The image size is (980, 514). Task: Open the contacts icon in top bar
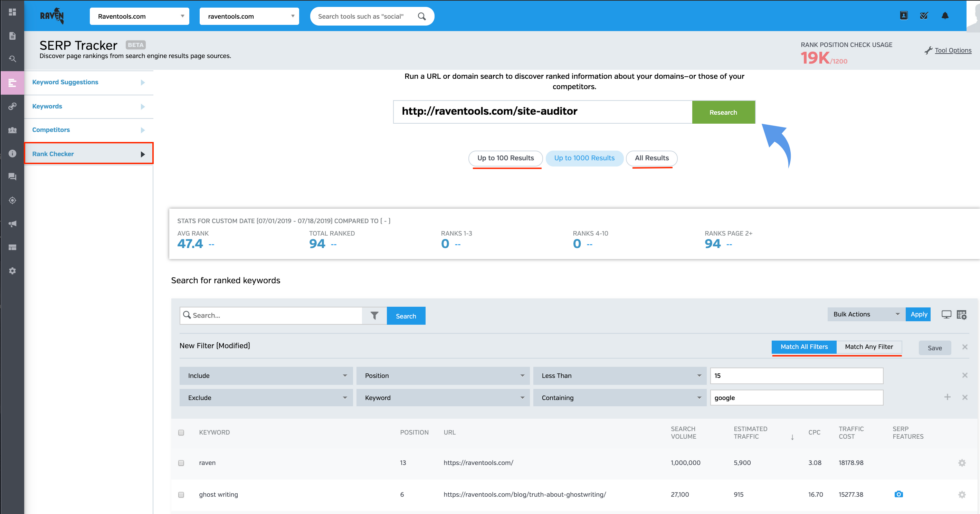904,16
